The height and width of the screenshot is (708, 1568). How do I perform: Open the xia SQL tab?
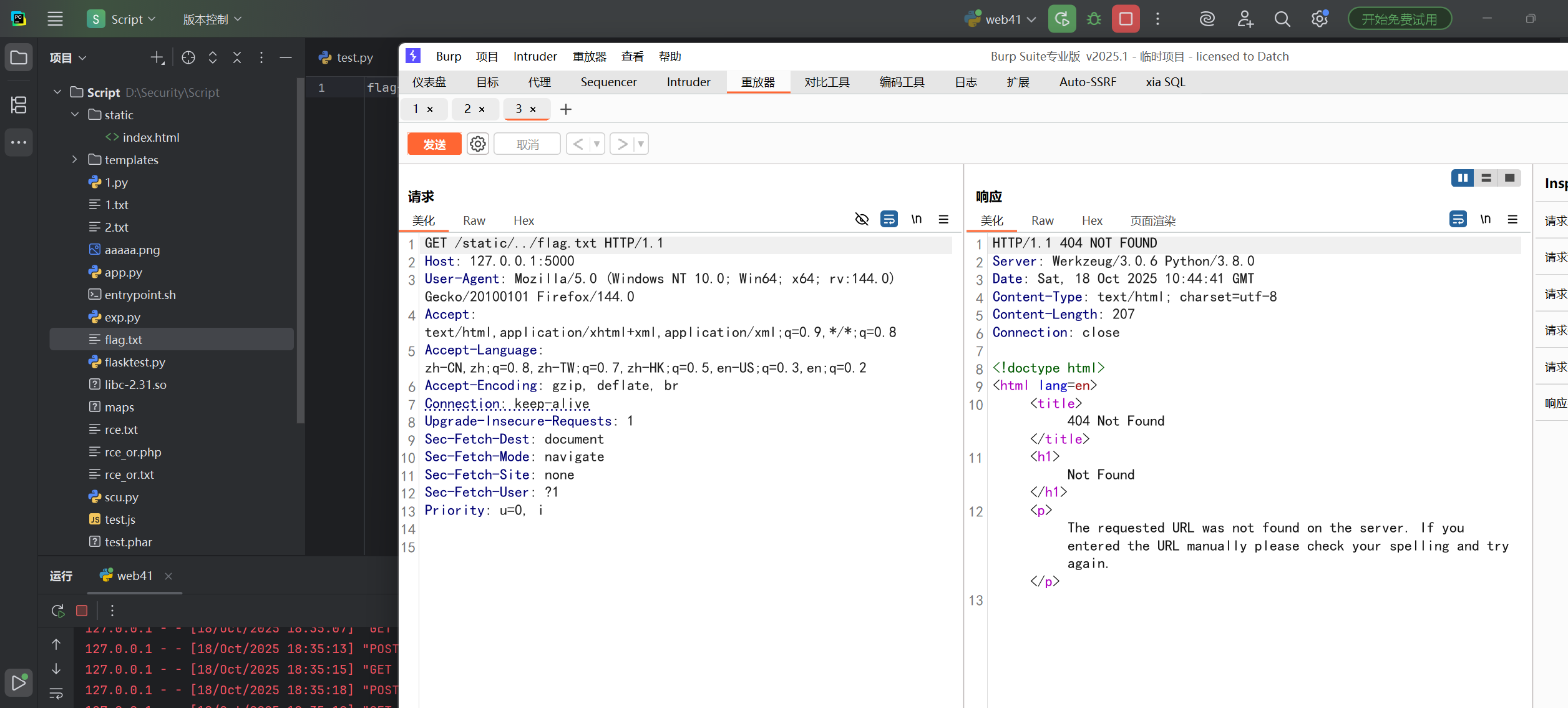tap(1165, 82)
